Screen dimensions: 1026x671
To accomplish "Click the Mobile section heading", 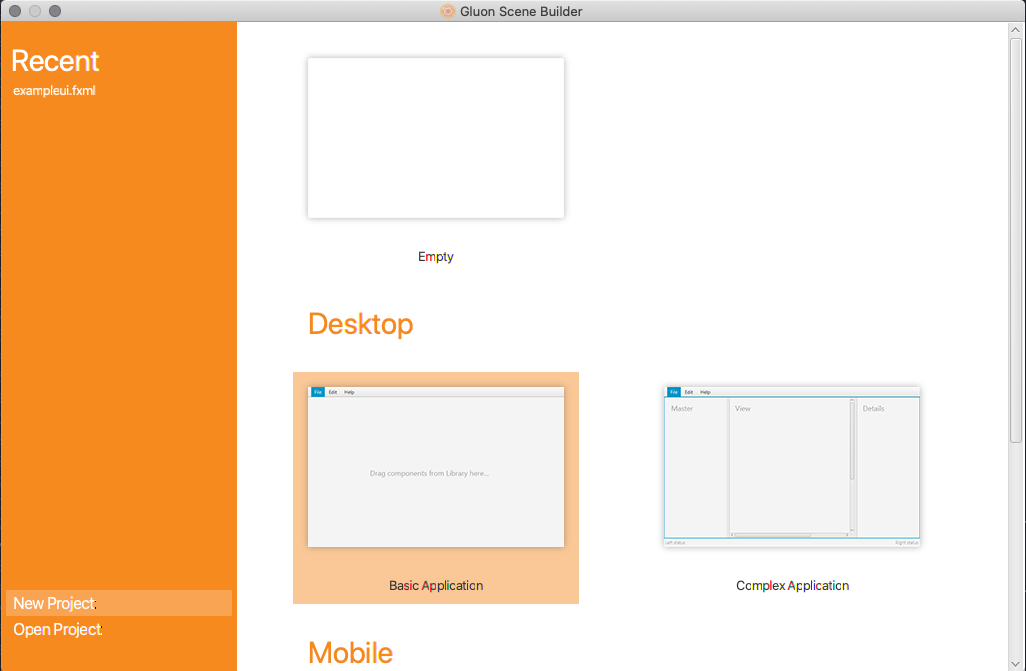I will tap(351, 653).
